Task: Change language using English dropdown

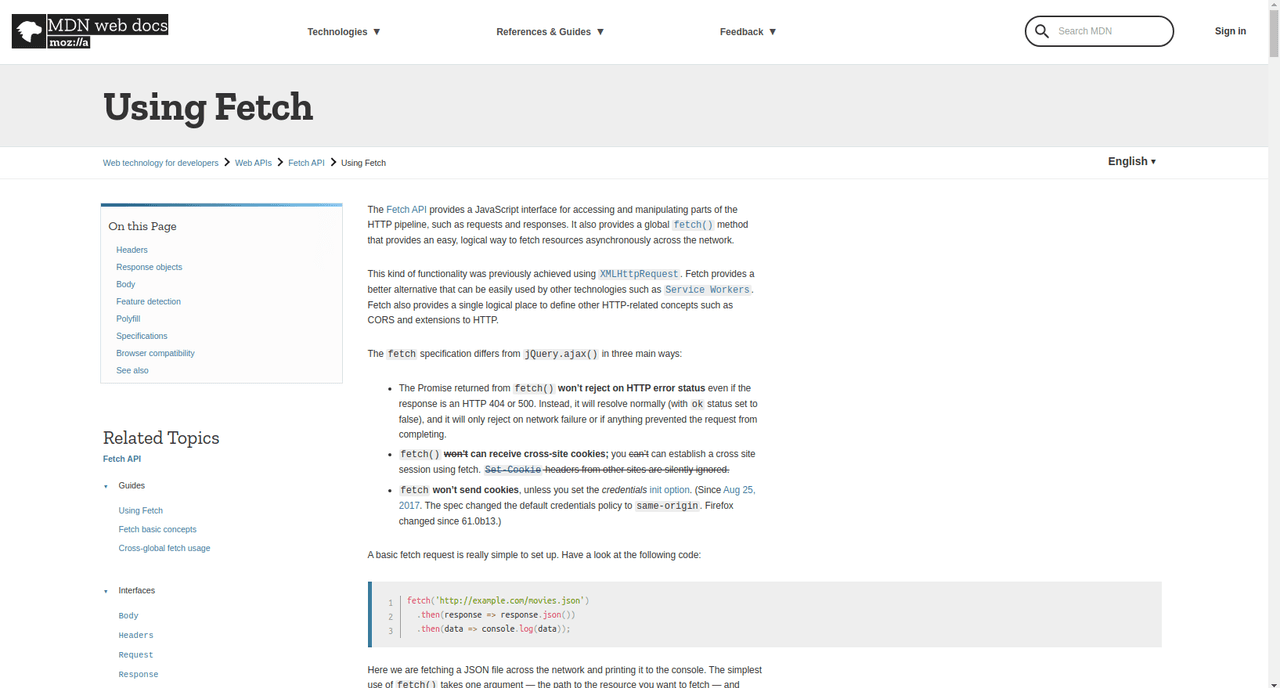Action: [x=1132, y=161]
